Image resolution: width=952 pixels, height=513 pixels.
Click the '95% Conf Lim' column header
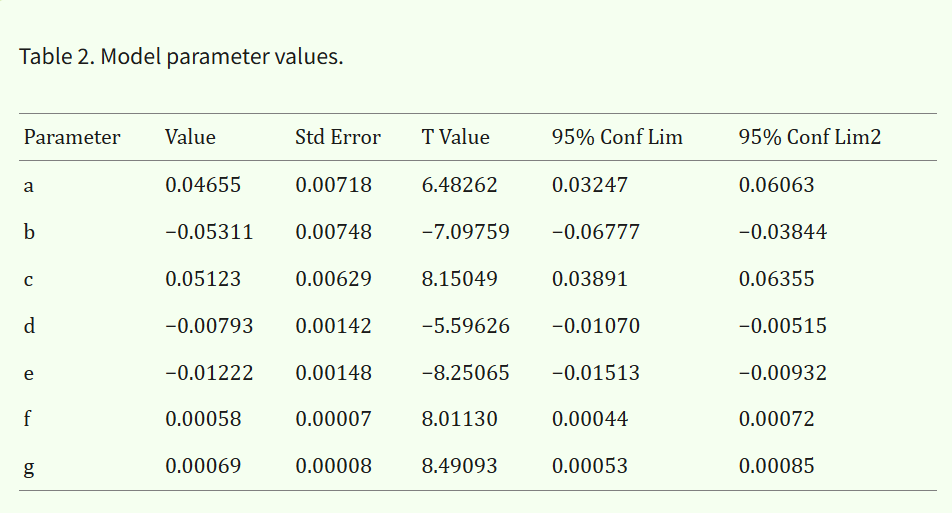pos(617,138)
